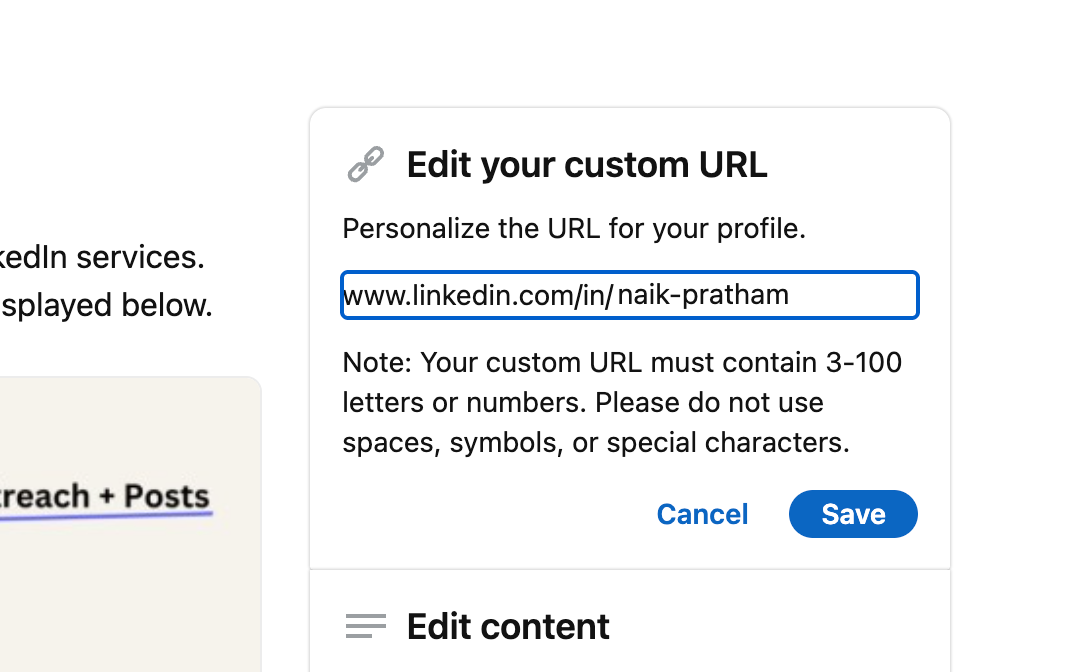Save the custom URL
Viewport: 1076px width, 672px height.
click(x=853, y=514)
